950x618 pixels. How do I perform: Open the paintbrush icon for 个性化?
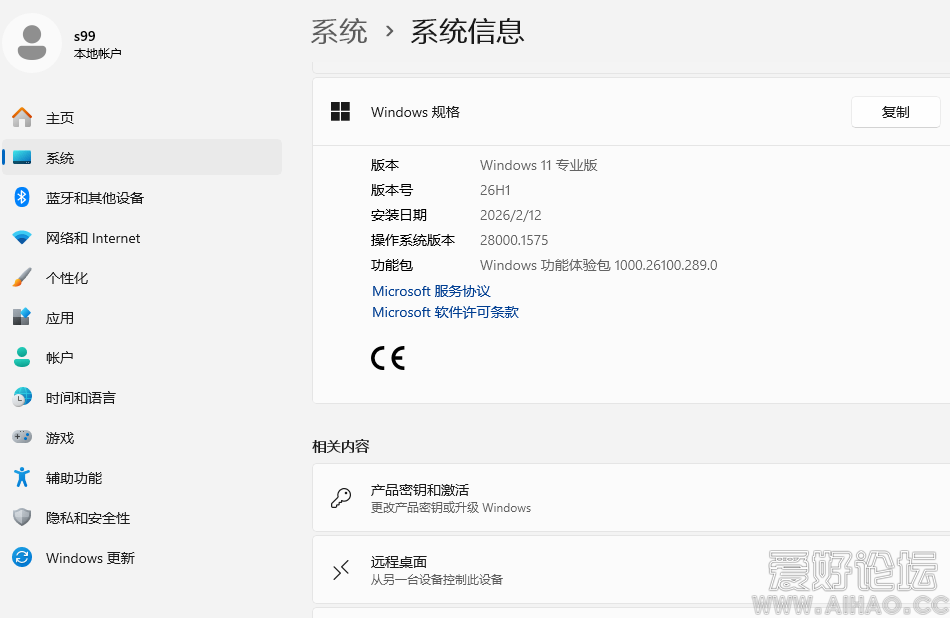(x=22, y=277)
